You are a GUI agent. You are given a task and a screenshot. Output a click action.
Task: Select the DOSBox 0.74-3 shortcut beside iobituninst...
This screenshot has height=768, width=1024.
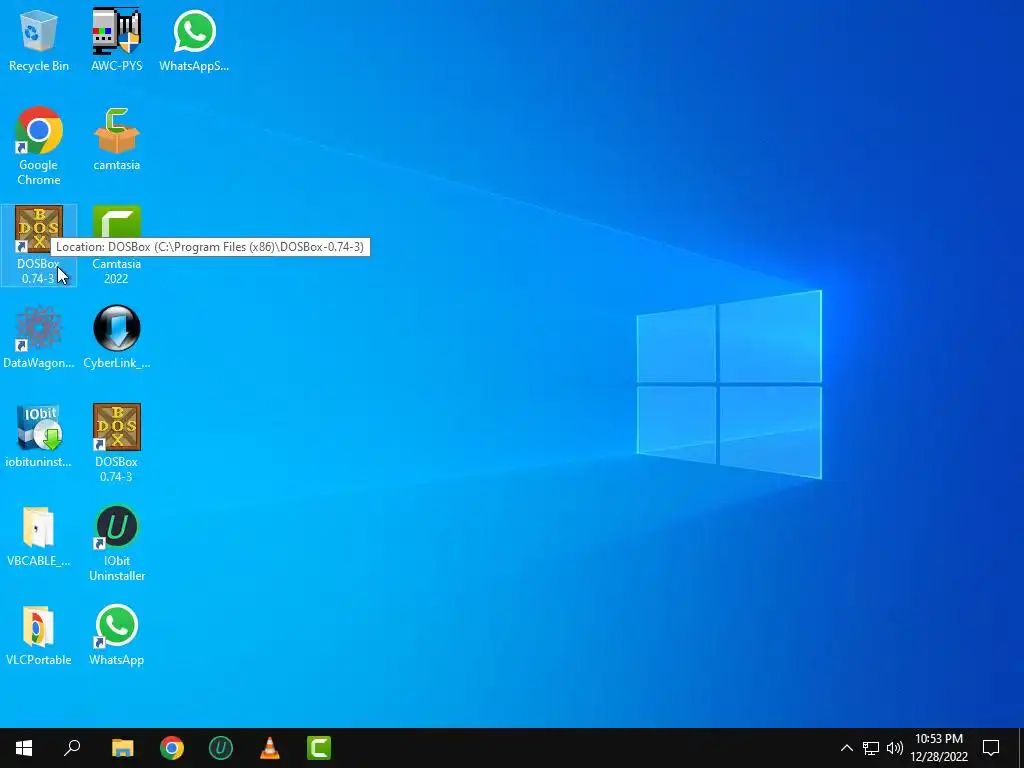[116, 443]
